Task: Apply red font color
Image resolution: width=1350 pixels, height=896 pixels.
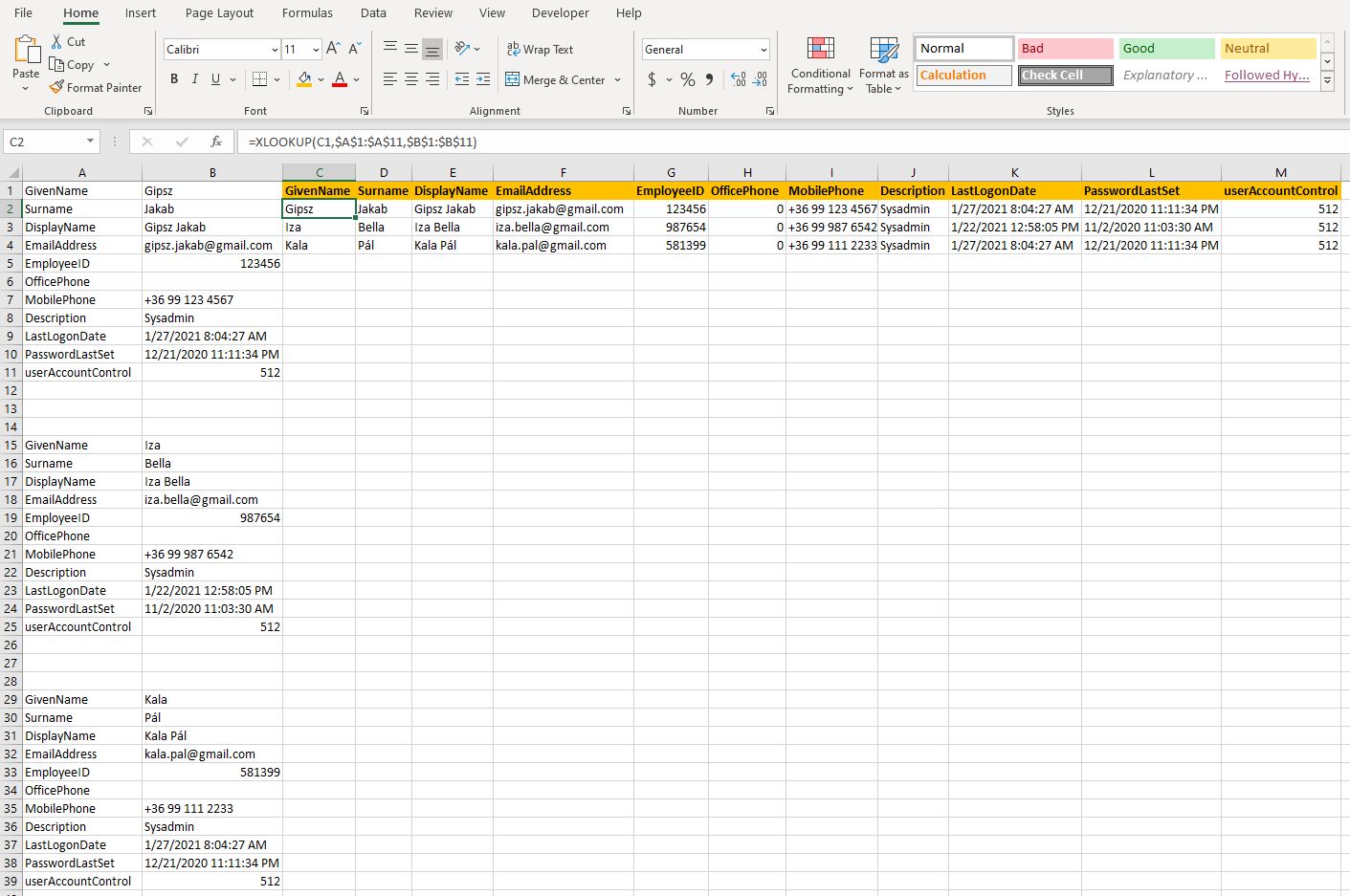Action: coord(340,79)
